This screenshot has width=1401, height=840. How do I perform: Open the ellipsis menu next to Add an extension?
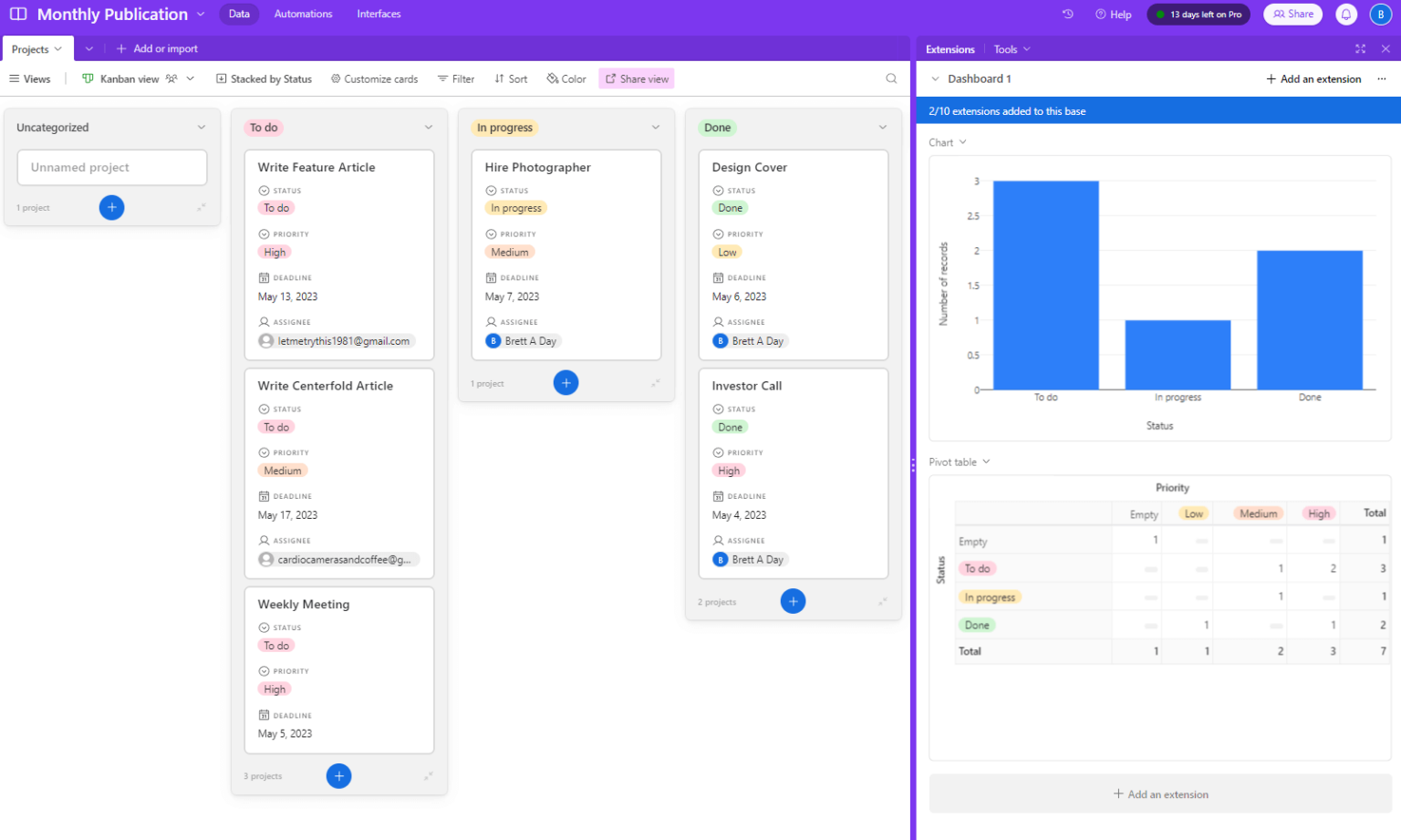(x=1382, y=78)
